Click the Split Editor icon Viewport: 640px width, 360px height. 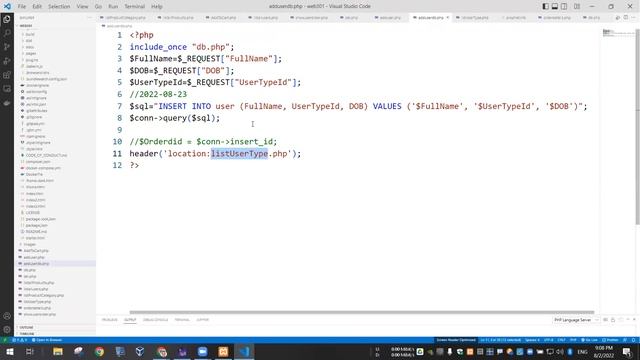(626, 18)
